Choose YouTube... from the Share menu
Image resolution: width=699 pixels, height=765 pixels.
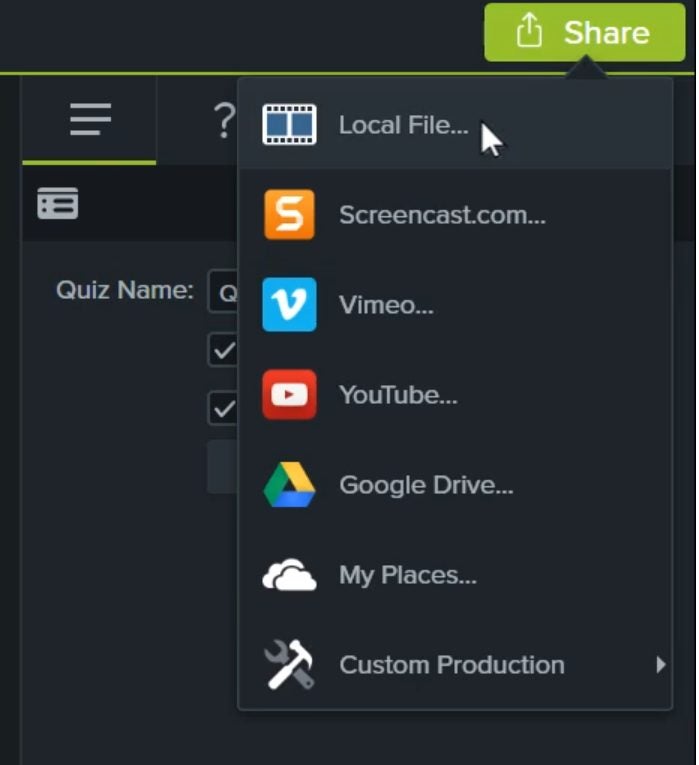455,395
